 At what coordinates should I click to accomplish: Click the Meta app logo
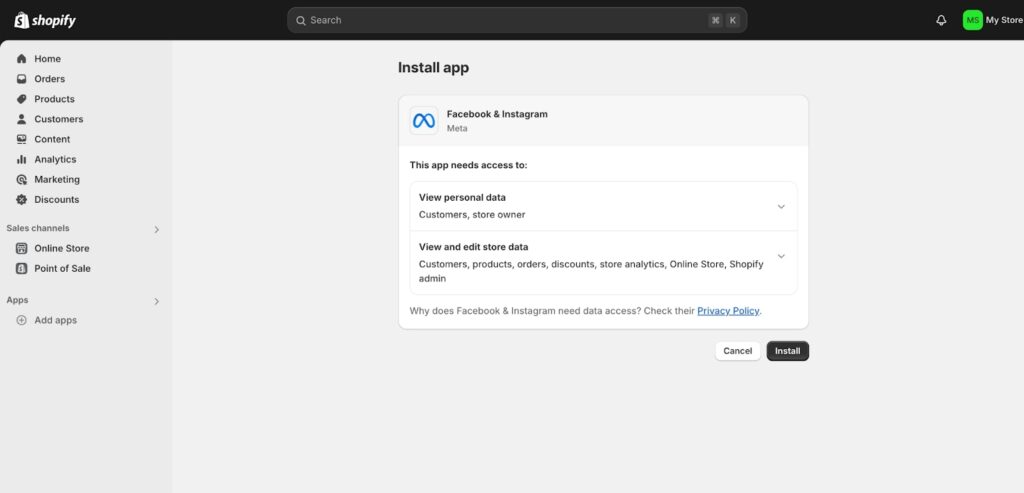click(x=424, y=121)
